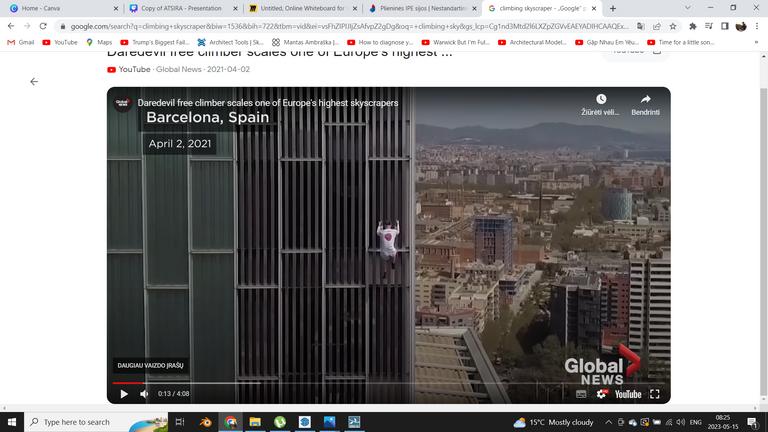Click the video red progress bar
The image size is (768, 432).
pyautogui.click(x=128, y=383)
